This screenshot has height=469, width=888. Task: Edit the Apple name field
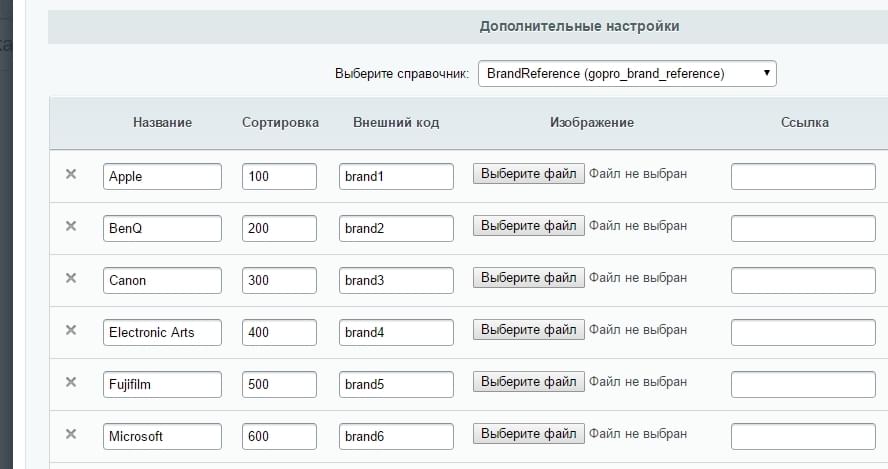click(x=162, y=177)
